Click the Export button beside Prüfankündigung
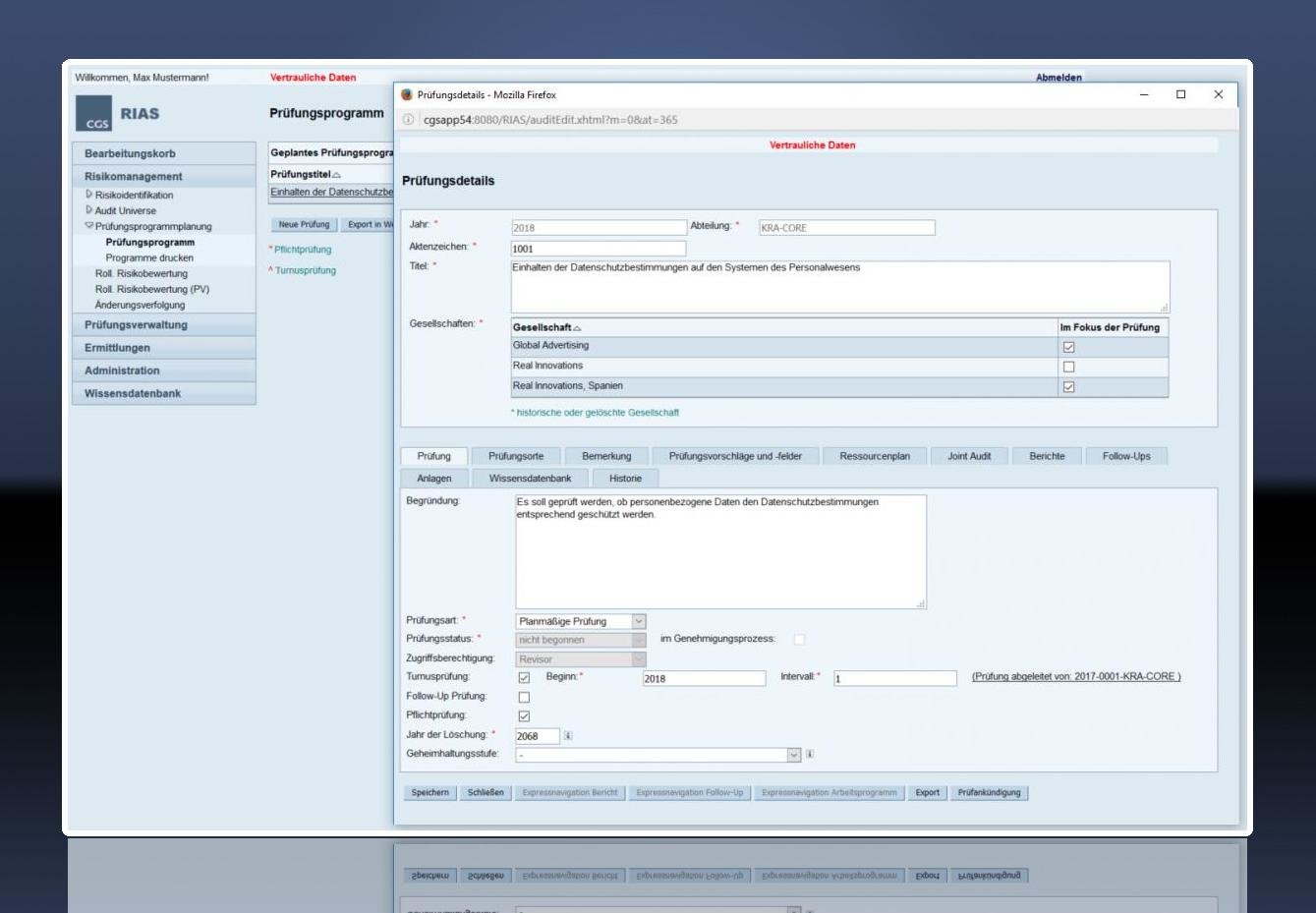 [928, 793]
